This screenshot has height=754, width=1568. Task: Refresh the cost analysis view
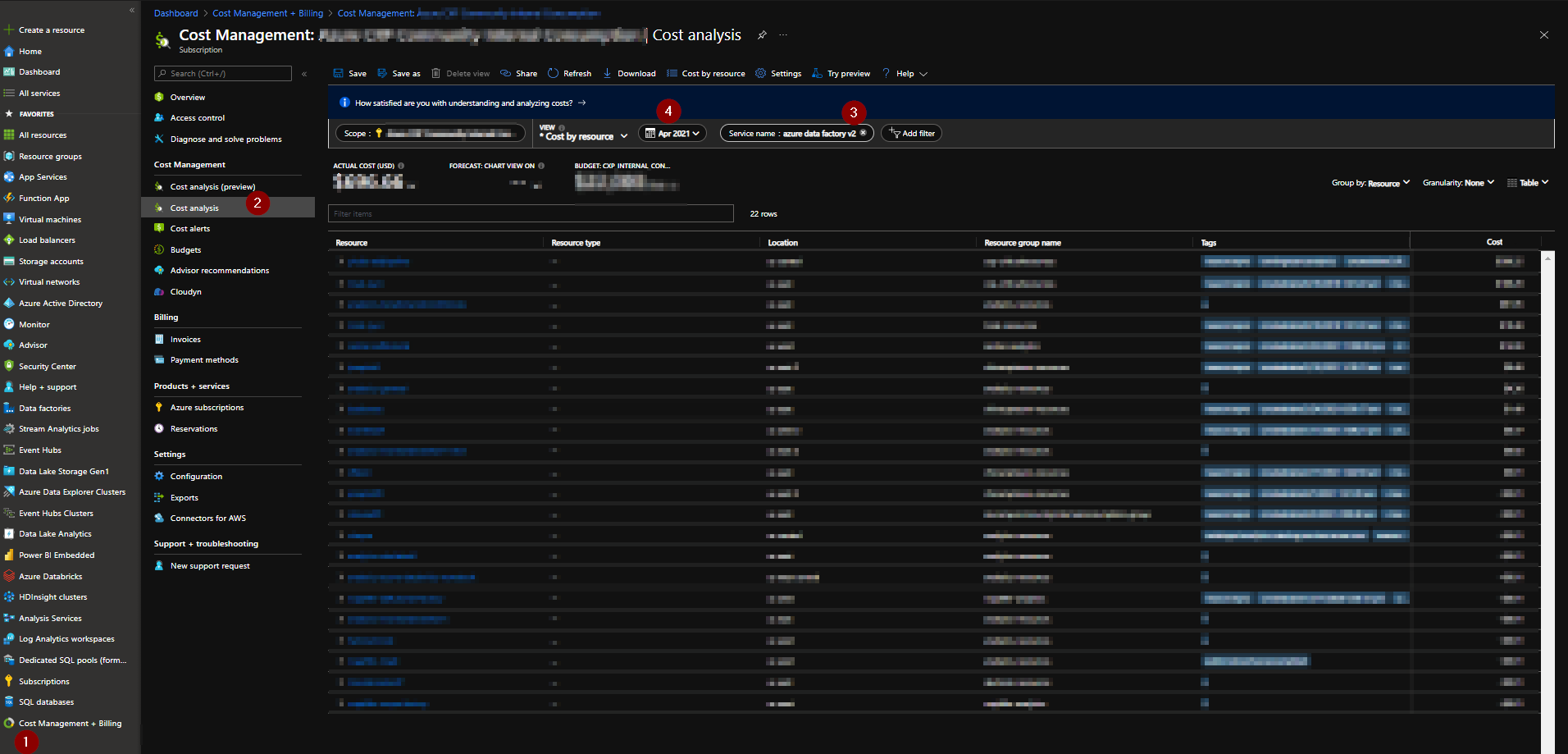point(570,74)
